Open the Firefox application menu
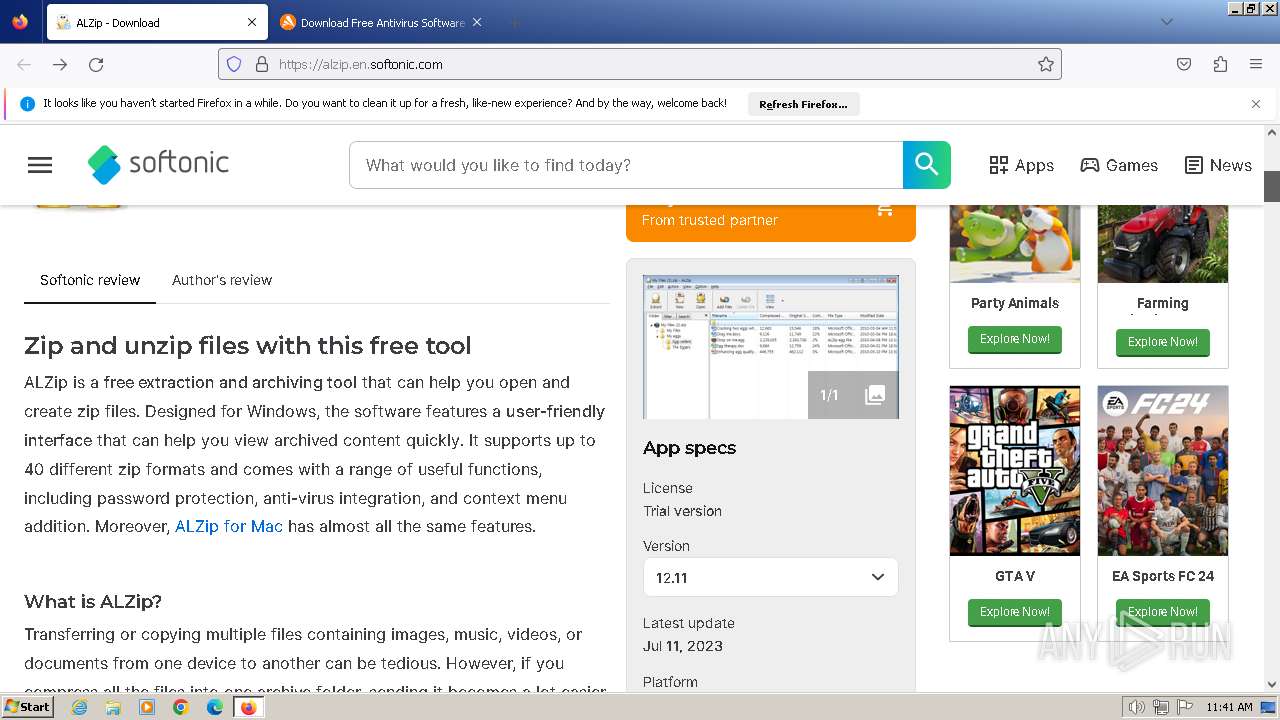 point(1256,64)
